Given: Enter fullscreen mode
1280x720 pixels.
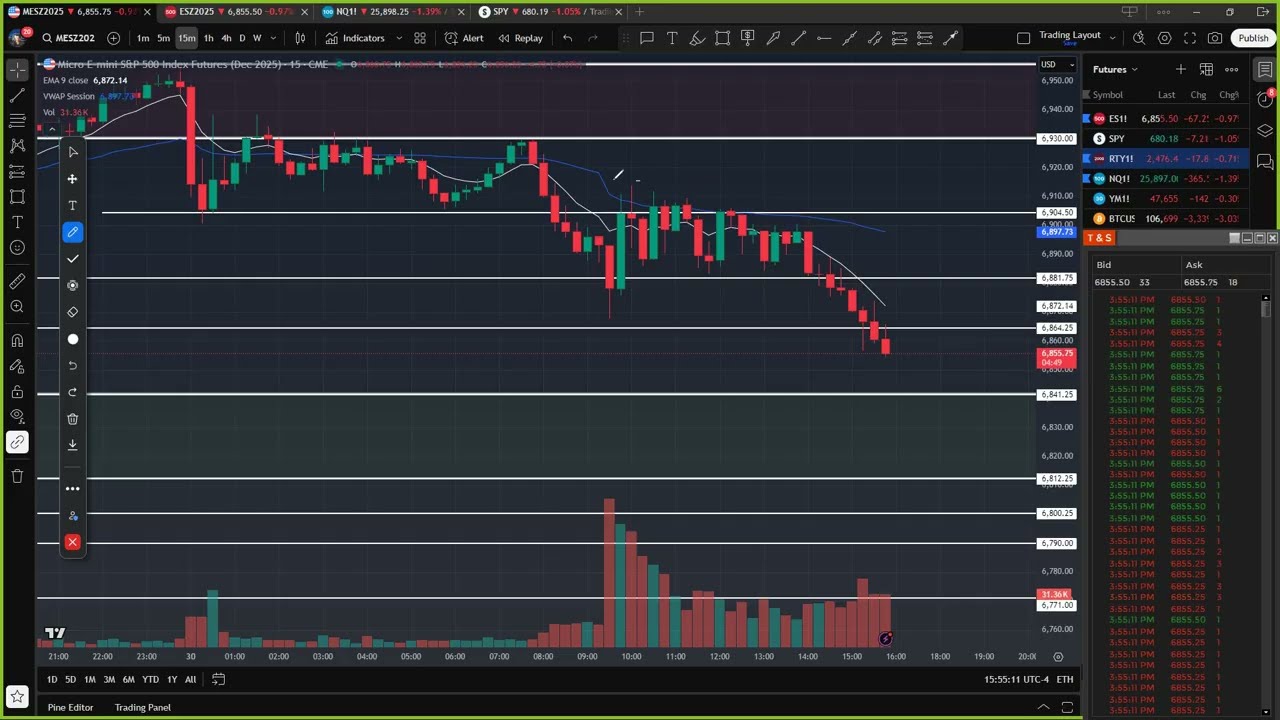Looking at the screenshot, I should tap(1190, 38).
